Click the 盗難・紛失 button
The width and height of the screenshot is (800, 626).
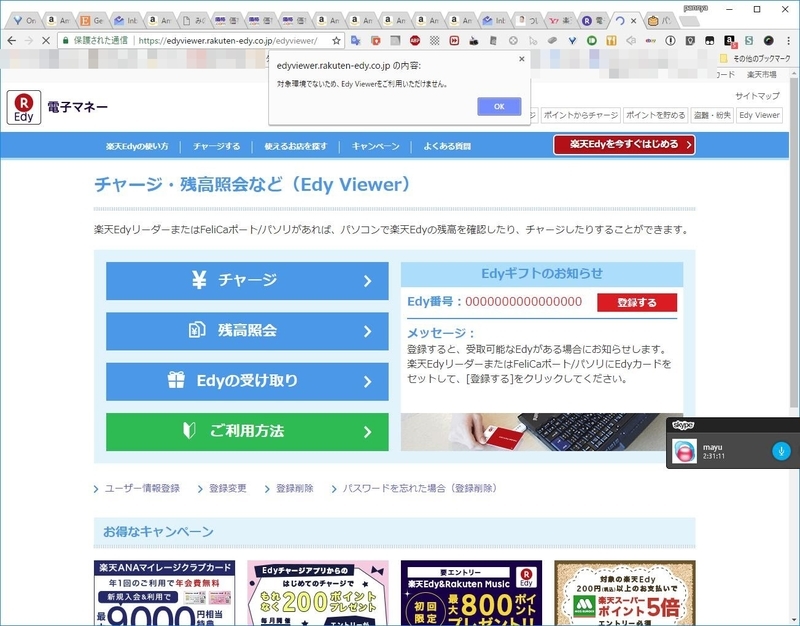pyautogui.click(x=712, y=115)
